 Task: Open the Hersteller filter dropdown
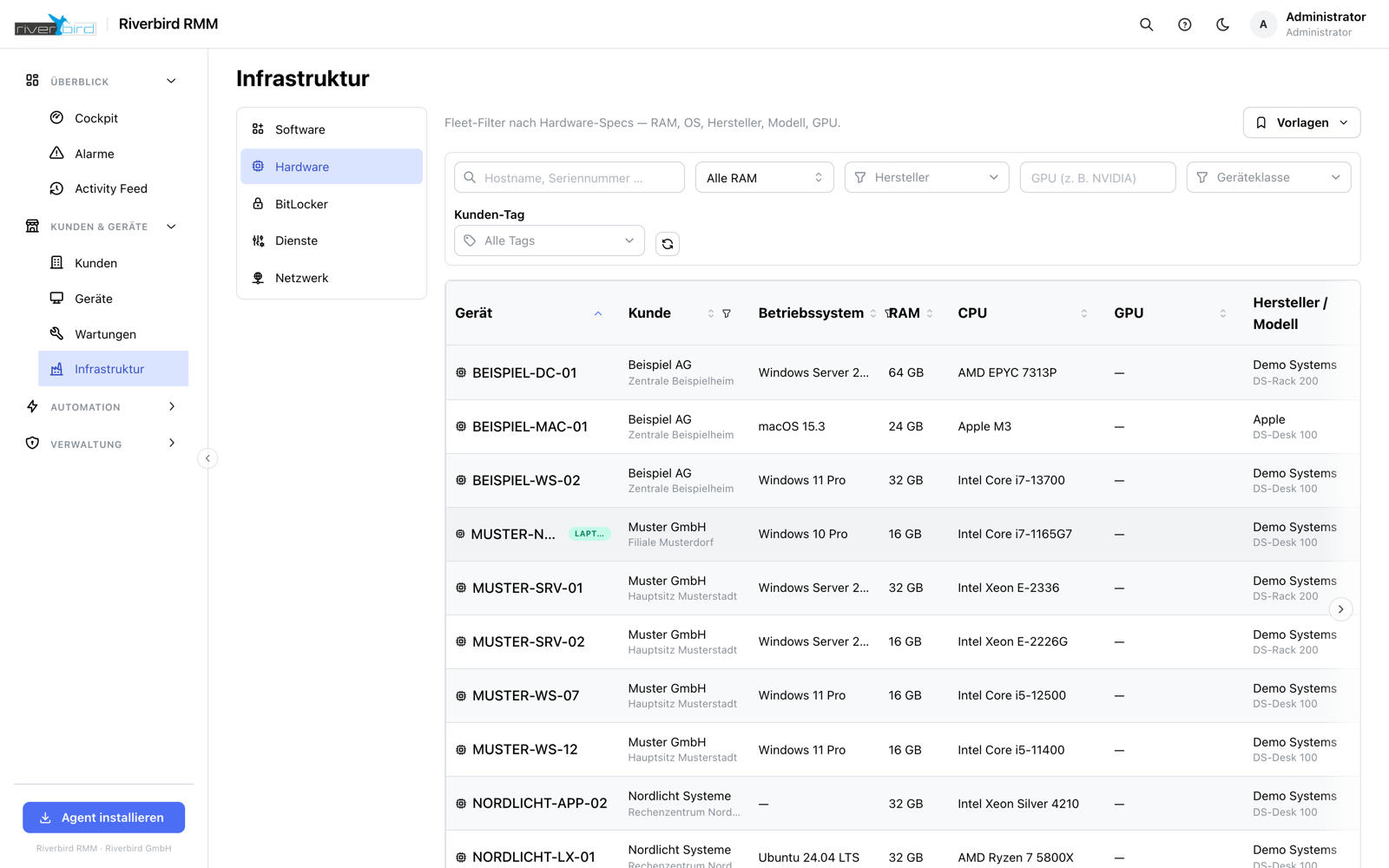tap(926, 177)
